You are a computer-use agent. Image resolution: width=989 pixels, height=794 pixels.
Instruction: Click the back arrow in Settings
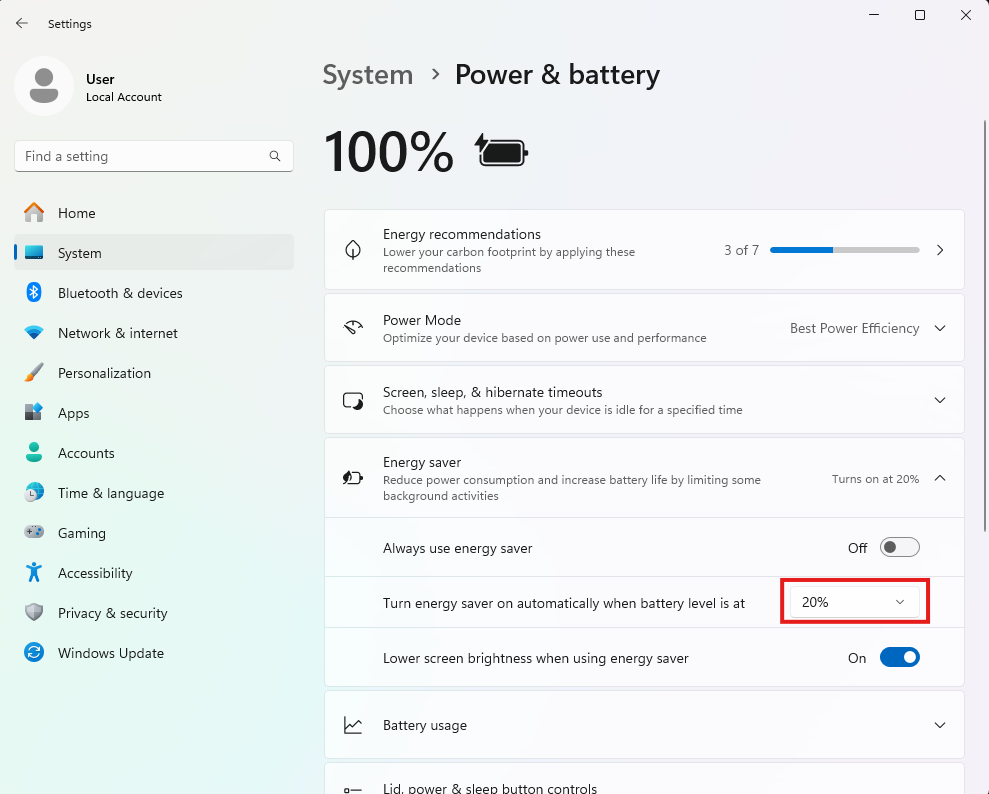click(21, 23)
